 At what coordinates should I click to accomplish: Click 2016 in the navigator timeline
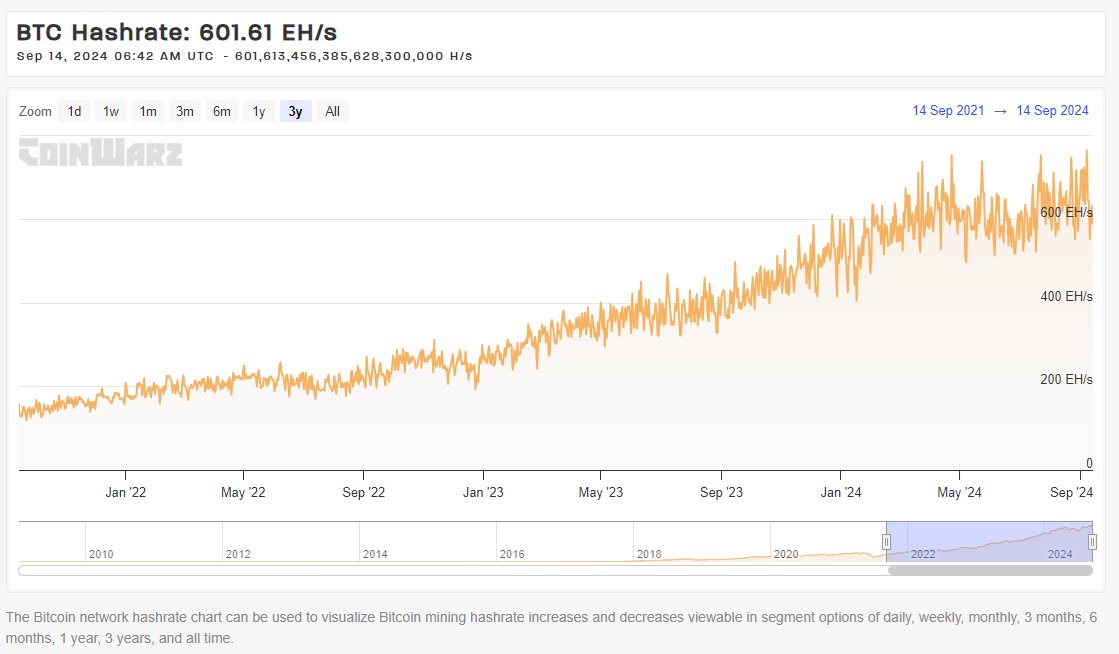512,554
